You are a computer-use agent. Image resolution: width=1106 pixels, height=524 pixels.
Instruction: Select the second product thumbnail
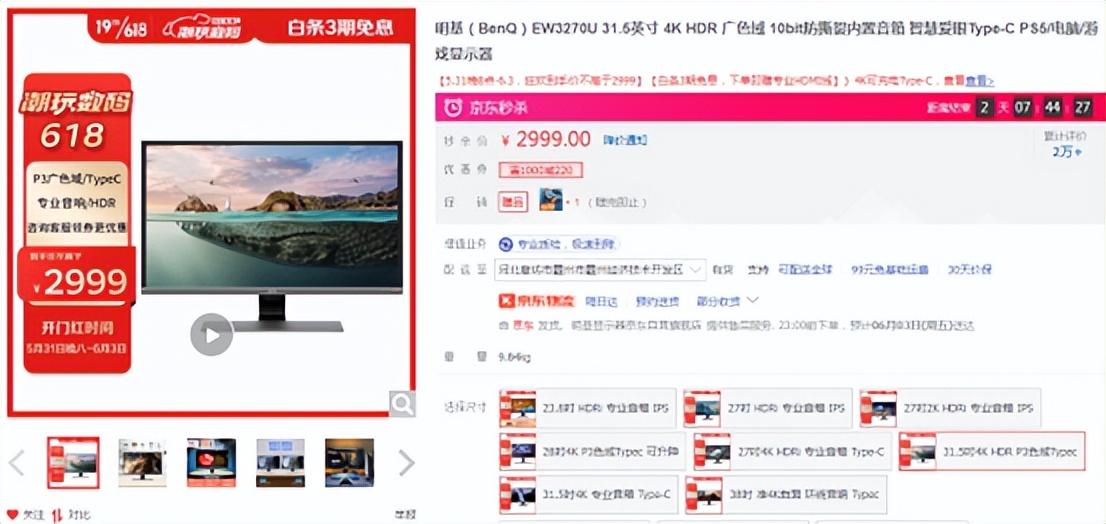coord(142,463)
